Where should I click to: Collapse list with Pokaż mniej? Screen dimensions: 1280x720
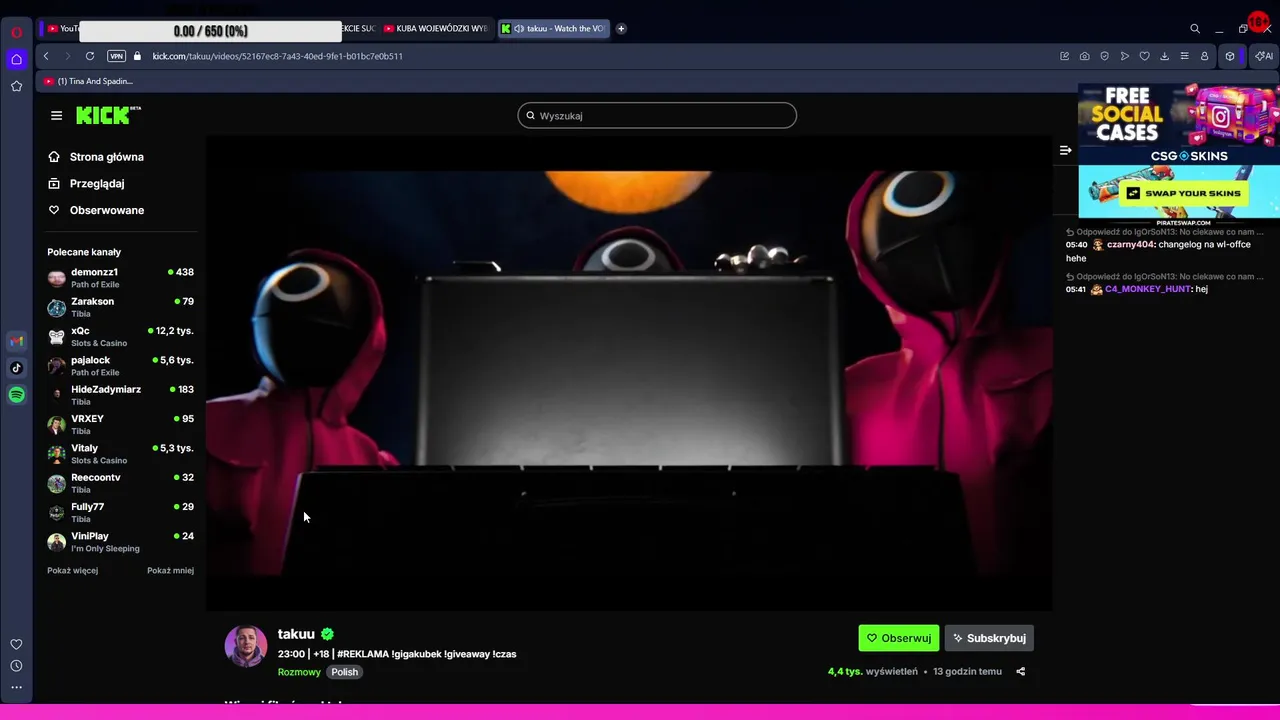170,571
